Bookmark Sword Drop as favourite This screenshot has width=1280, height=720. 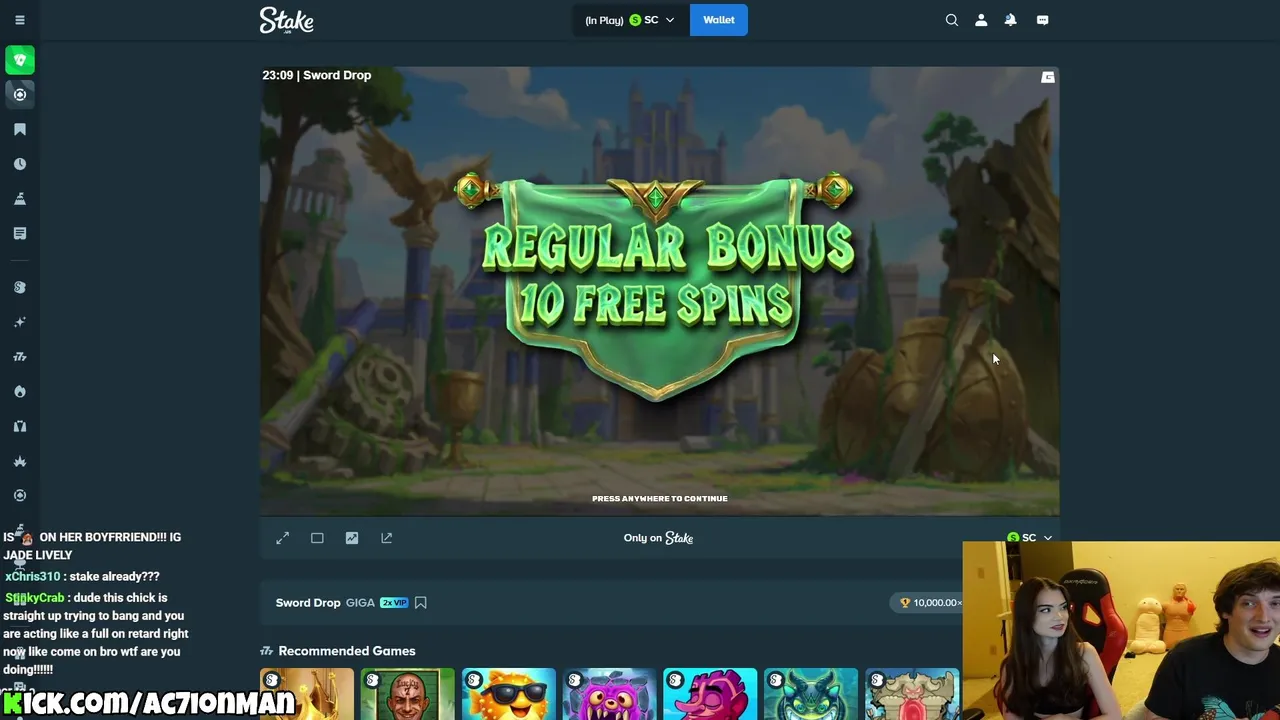click(421, 603)
